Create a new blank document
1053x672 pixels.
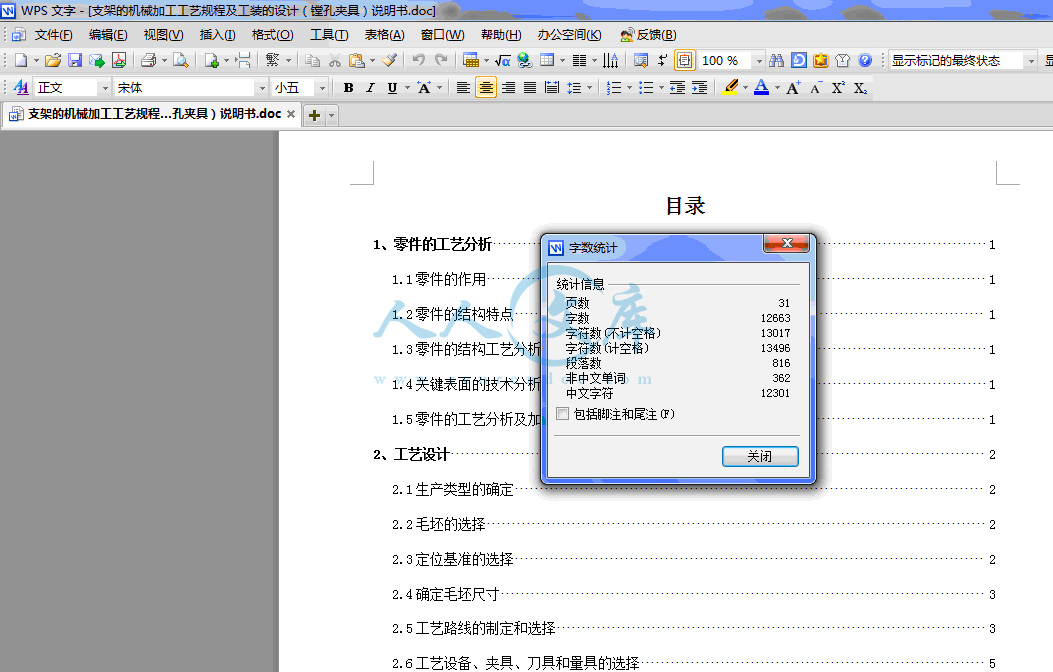[x=21, y=60]
